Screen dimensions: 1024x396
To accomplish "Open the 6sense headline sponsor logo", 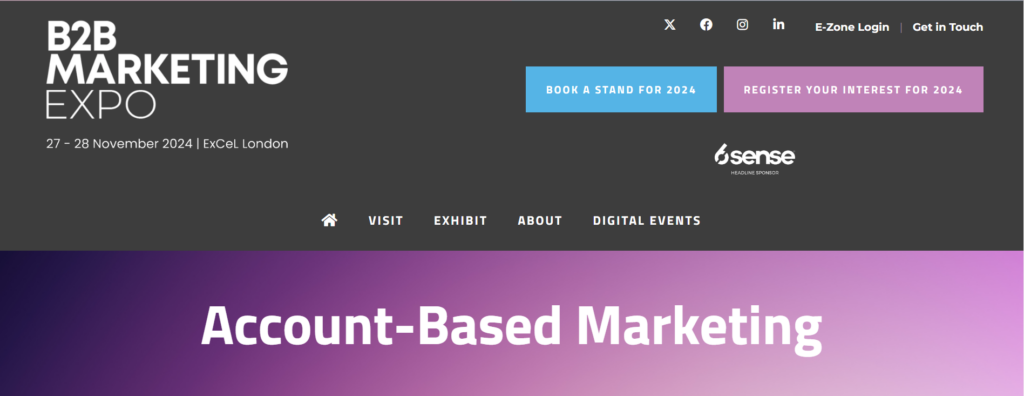I will tap(754, 159).
